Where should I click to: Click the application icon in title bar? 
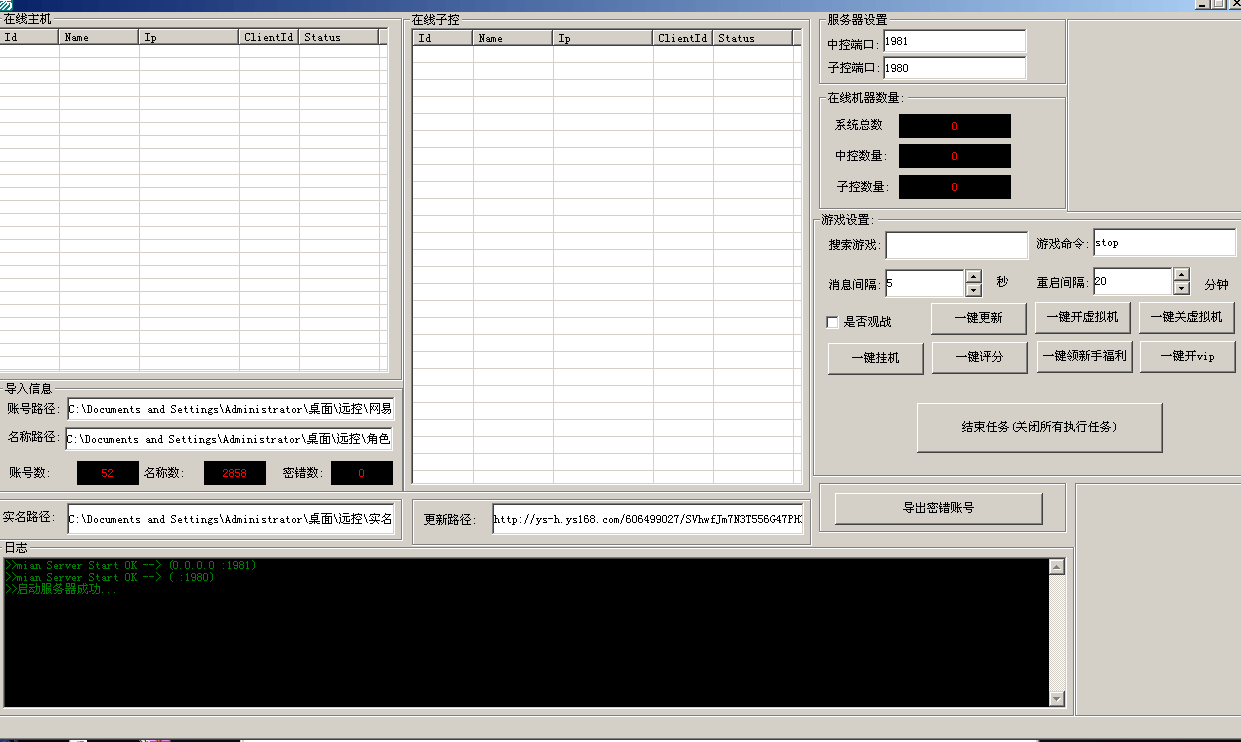pos(6,5)
